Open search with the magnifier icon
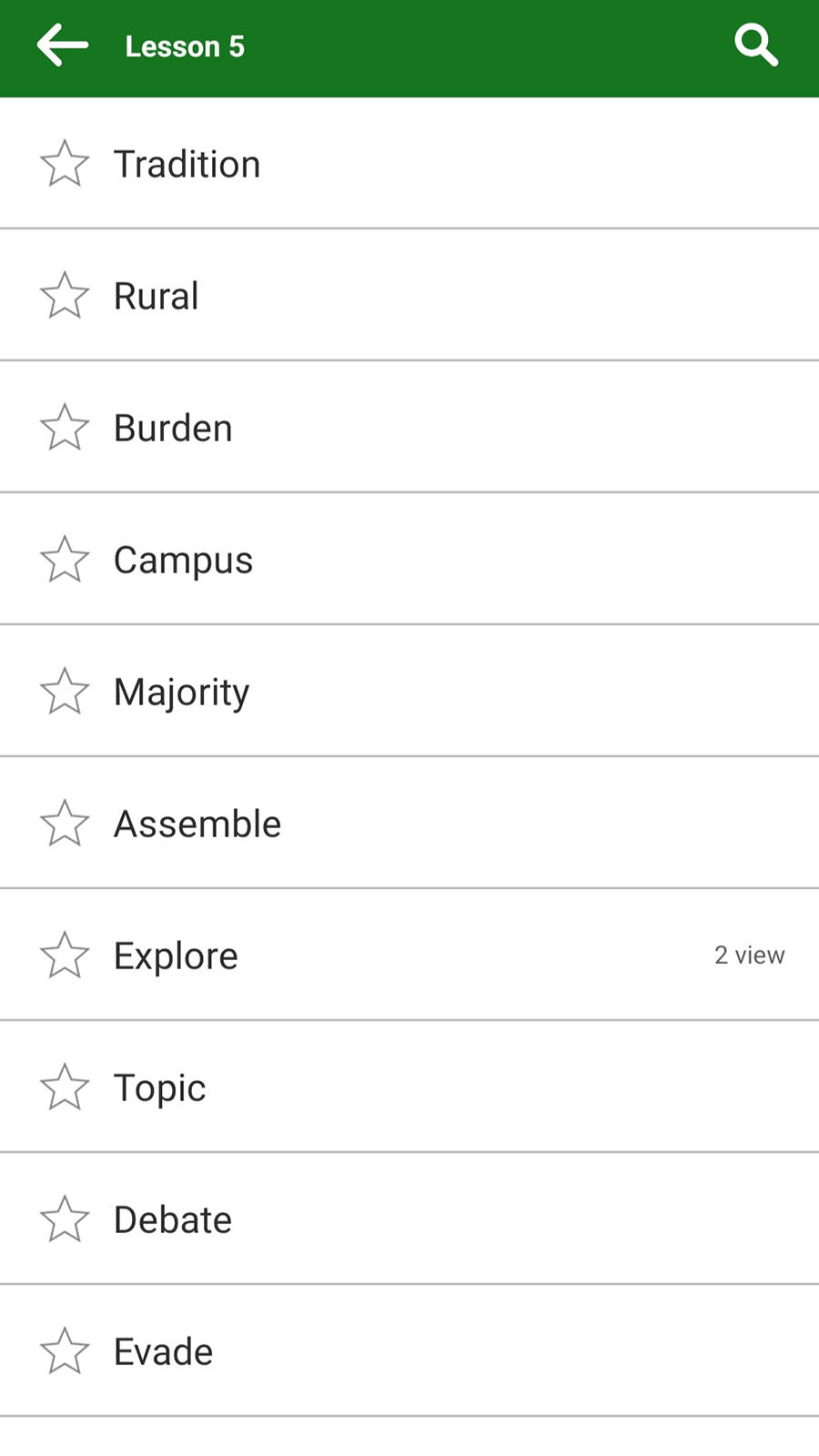 tap(756, 45)
